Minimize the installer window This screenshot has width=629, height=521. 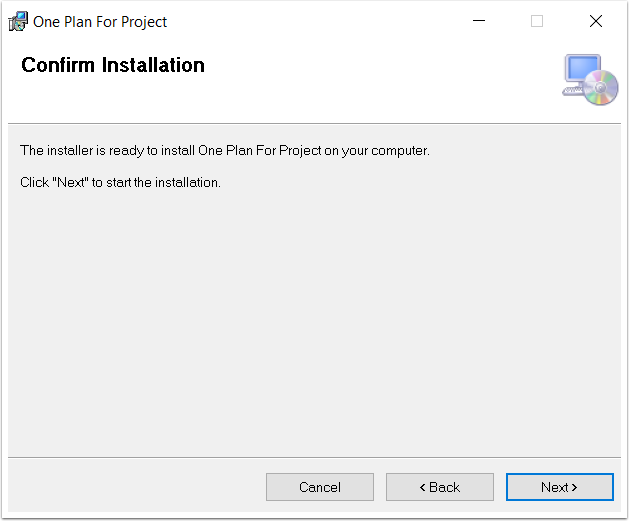coord(479,21)
